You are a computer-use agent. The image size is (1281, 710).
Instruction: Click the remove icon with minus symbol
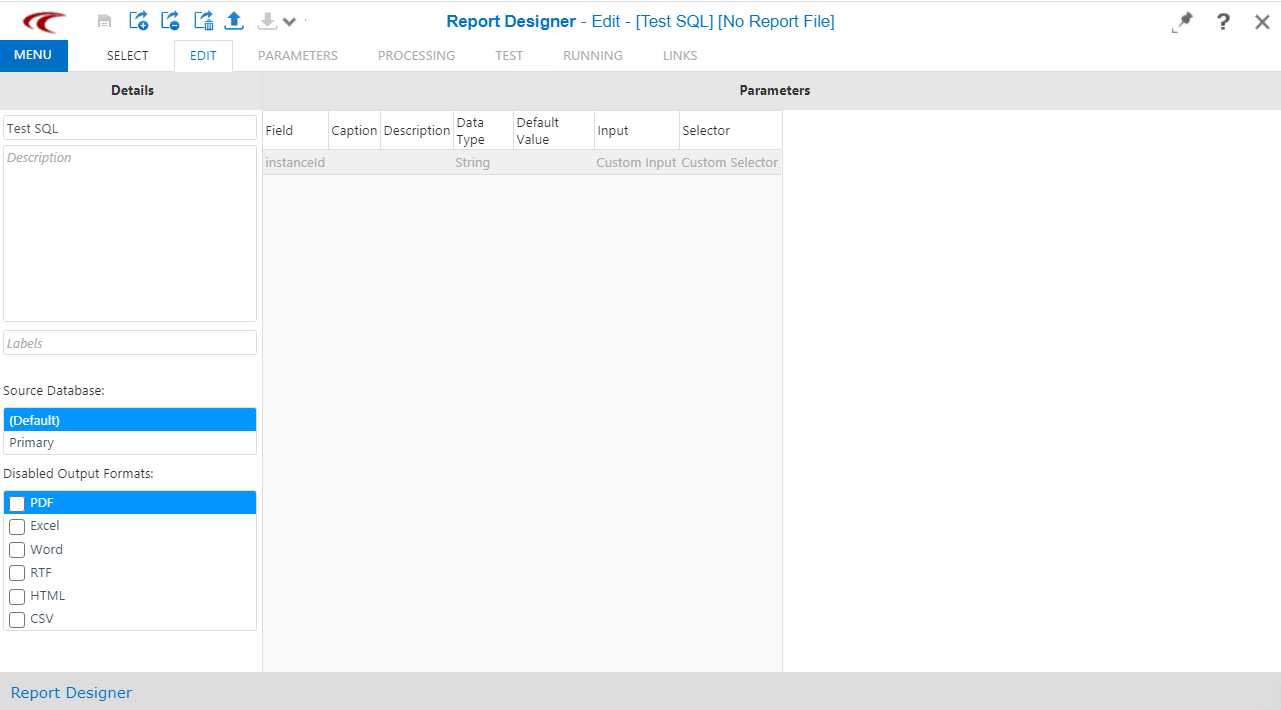pos(169,20)
